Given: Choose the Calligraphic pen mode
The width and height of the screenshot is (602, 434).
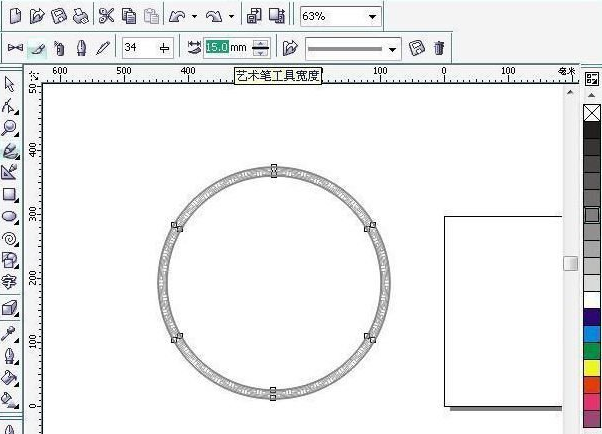Looking at the screenshot, I should click(81, 48).
